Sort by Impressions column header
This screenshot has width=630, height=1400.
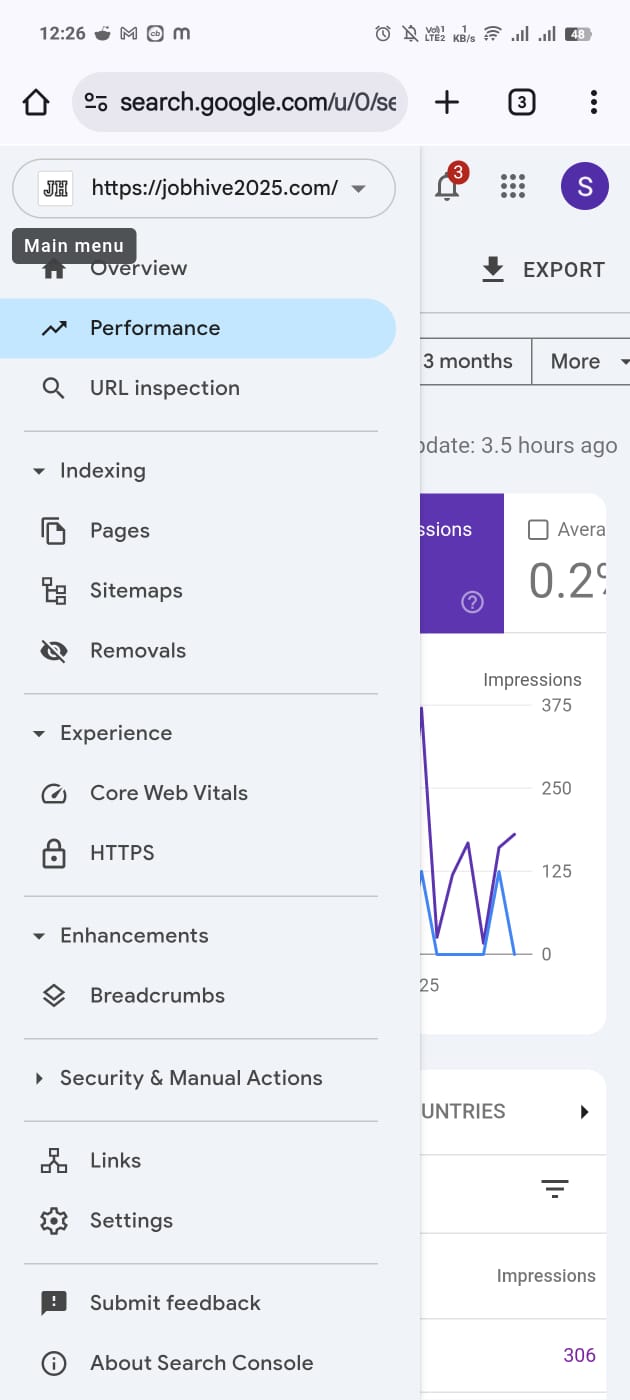click(546, 1276)
